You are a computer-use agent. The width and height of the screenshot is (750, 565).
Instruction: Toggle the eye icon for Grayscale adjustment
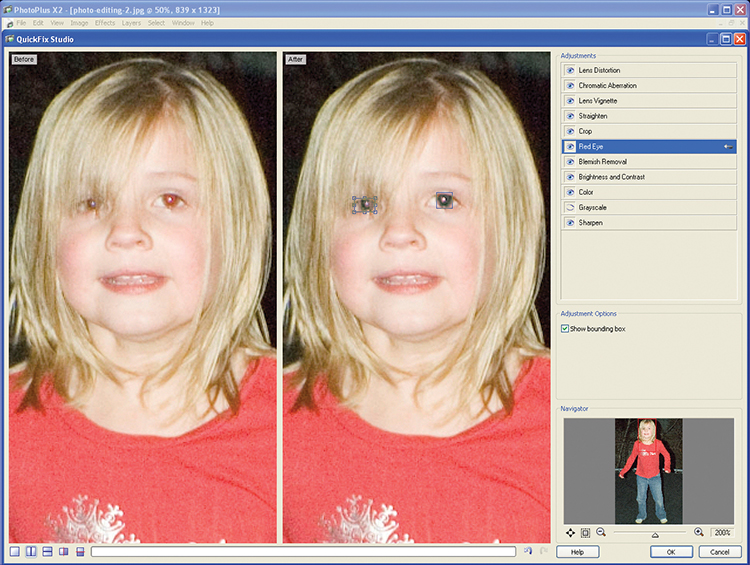570,208
